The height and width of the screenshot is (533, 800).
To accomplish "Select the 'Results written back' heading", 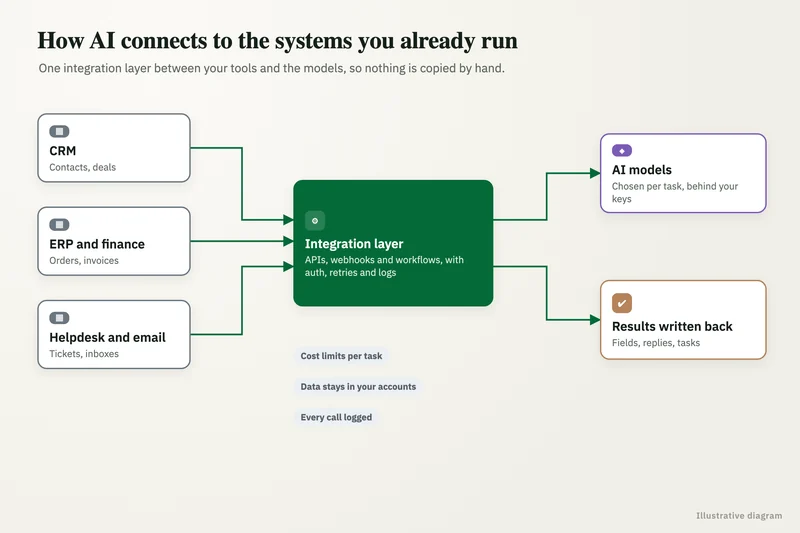I will (x=672, y=326).
